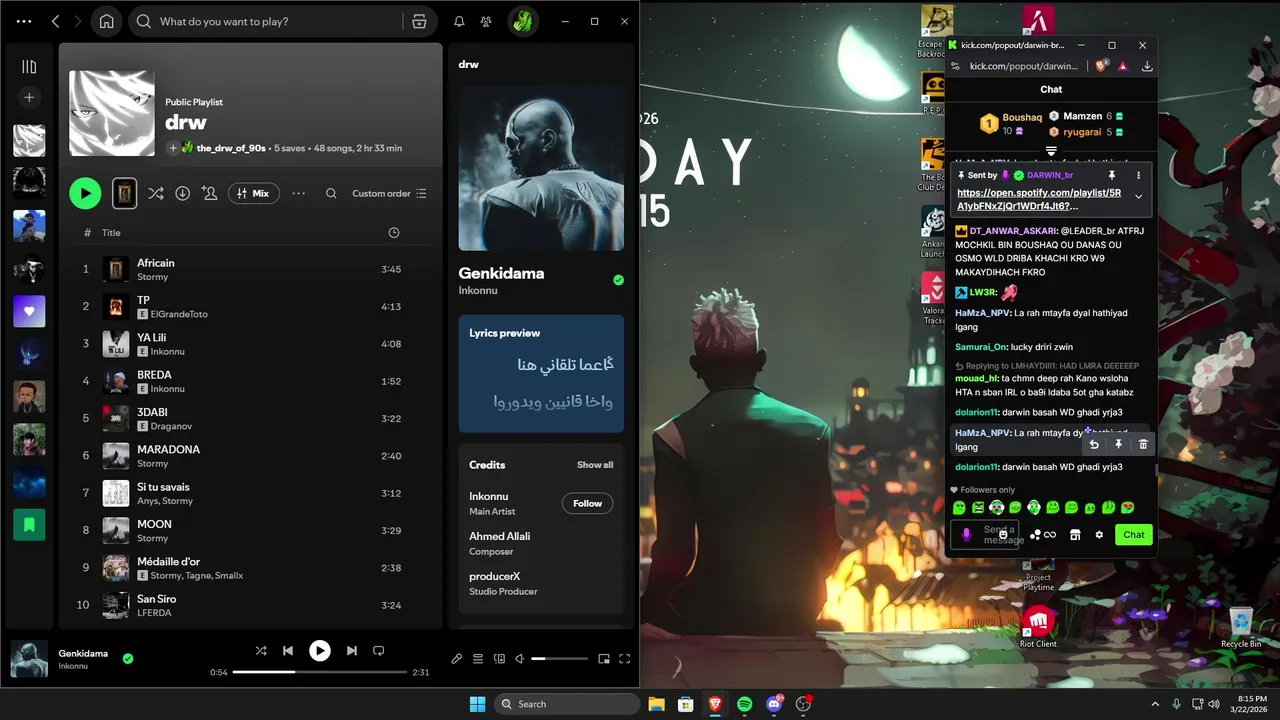Image resolution: width=1280 pixels, height=720 pixels.
Task: Open Connect to a device icon
Action: click(498, 659)
